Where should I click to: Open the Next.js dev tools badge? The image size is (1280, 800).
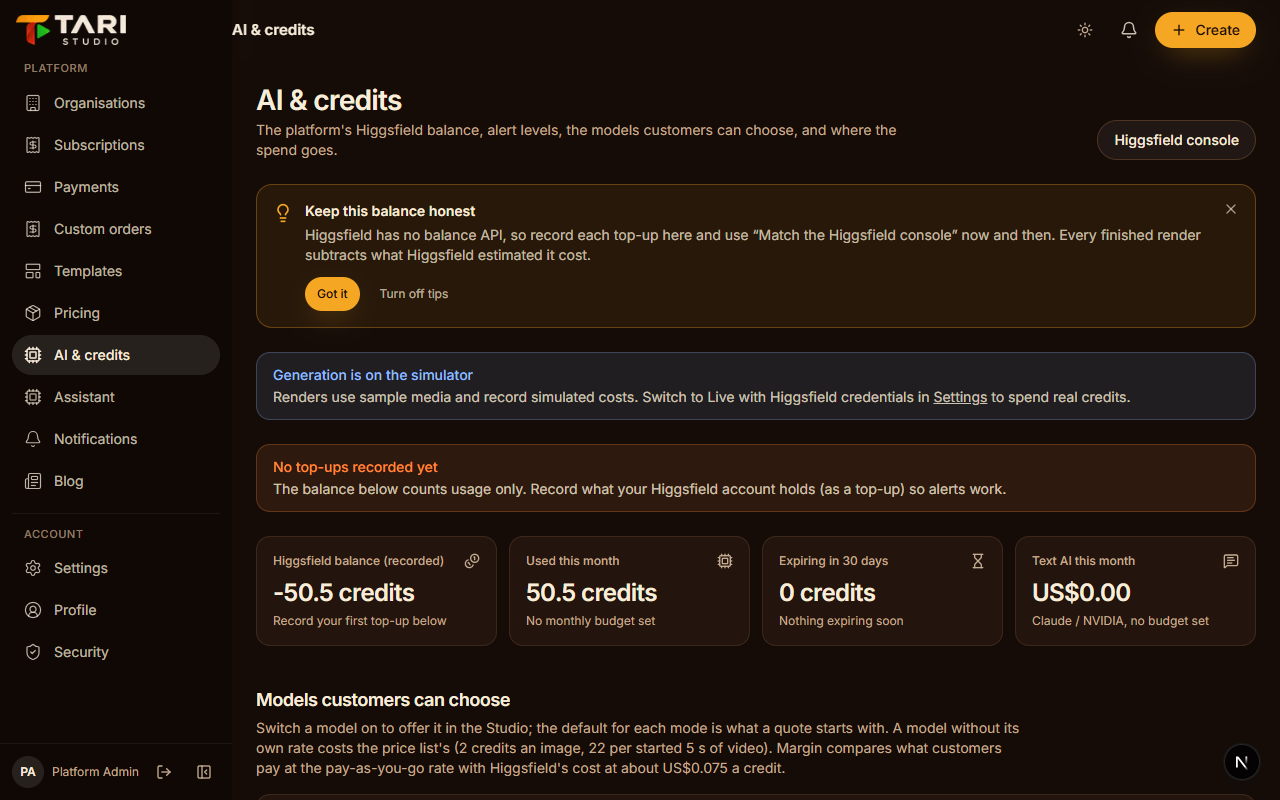[x=1242, y=762]
